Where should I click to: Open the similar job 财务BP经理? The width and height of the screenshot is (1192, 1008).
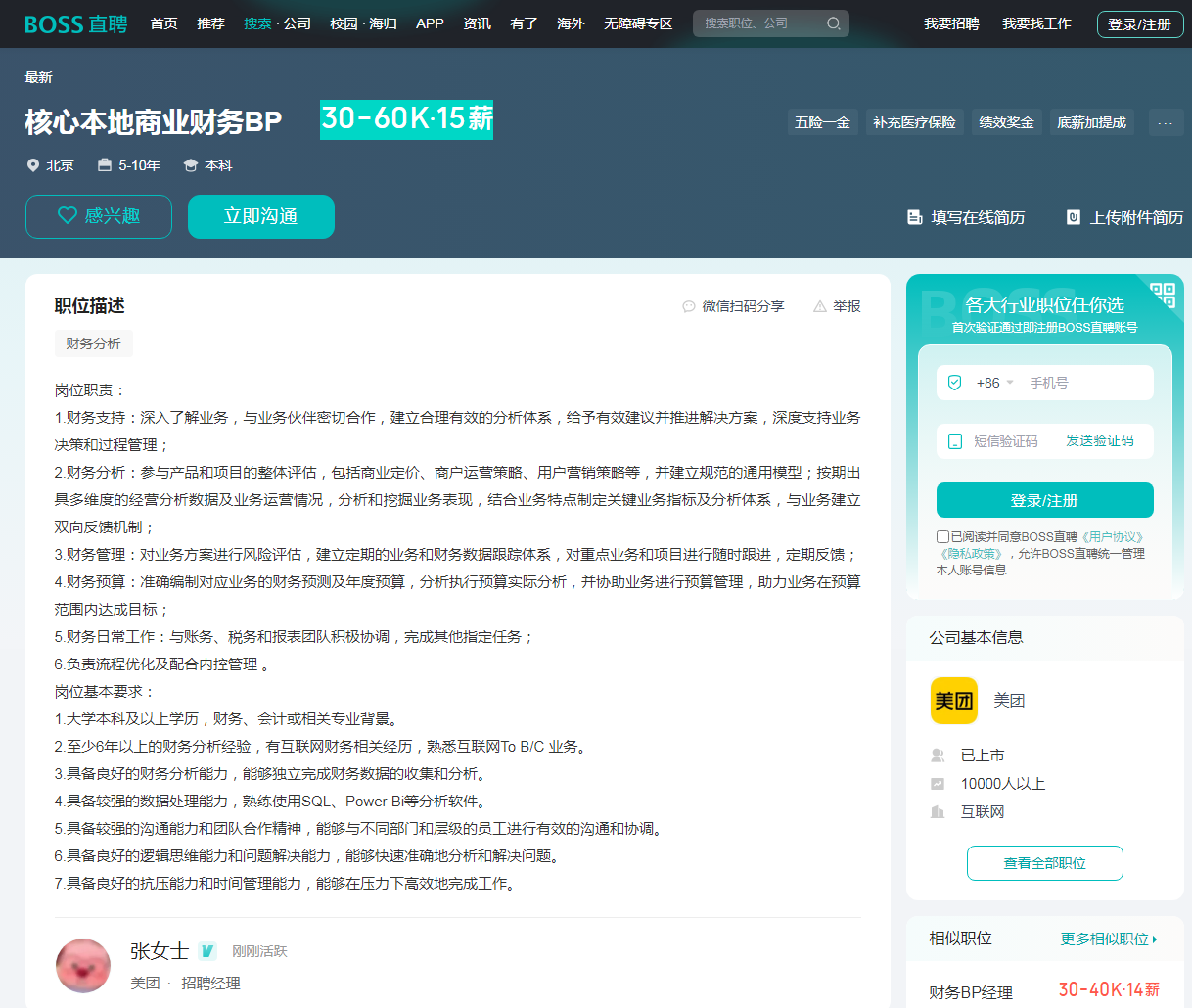point(971,992)
